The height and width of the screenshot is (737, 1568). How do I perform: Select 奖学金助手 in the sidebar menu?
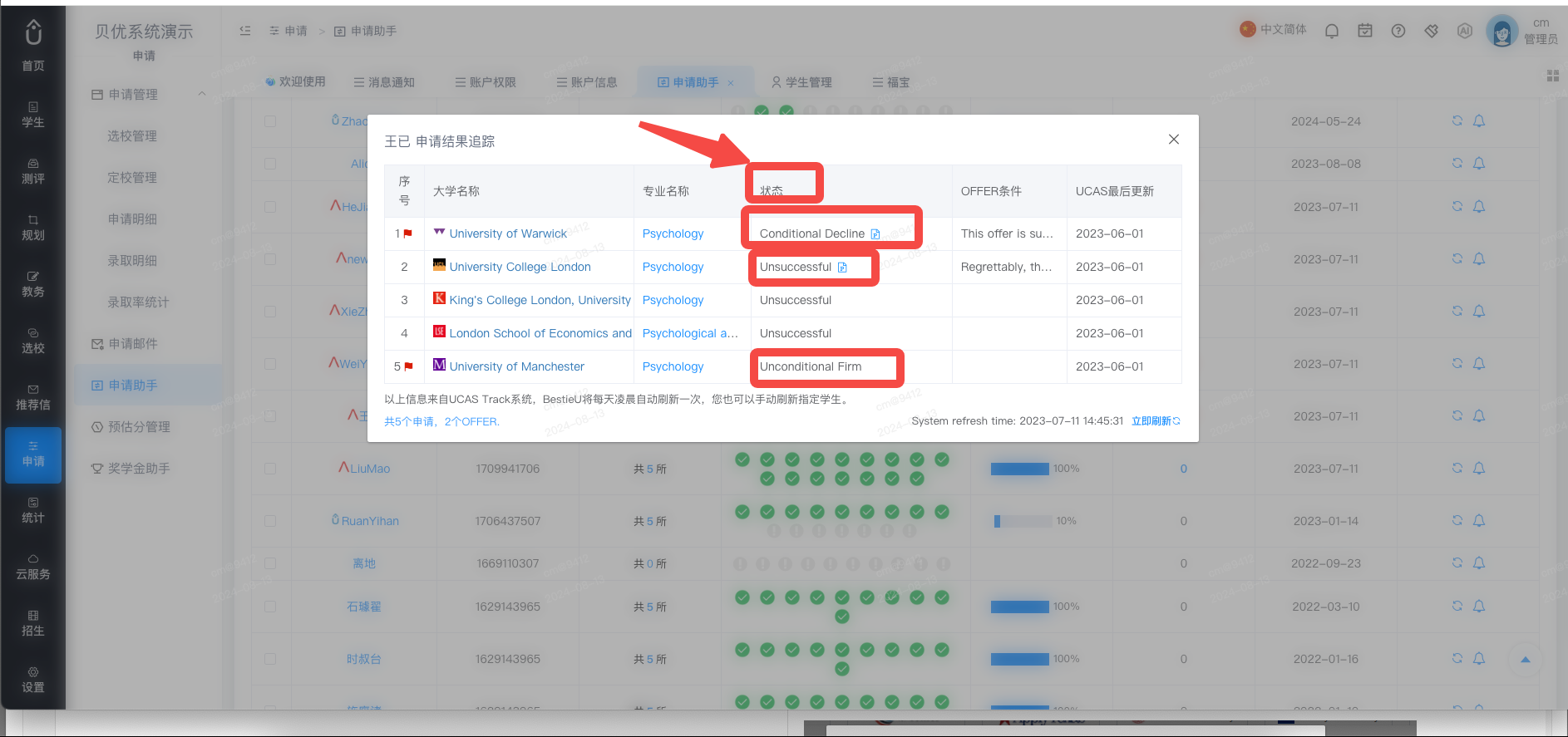pos(139,469)
